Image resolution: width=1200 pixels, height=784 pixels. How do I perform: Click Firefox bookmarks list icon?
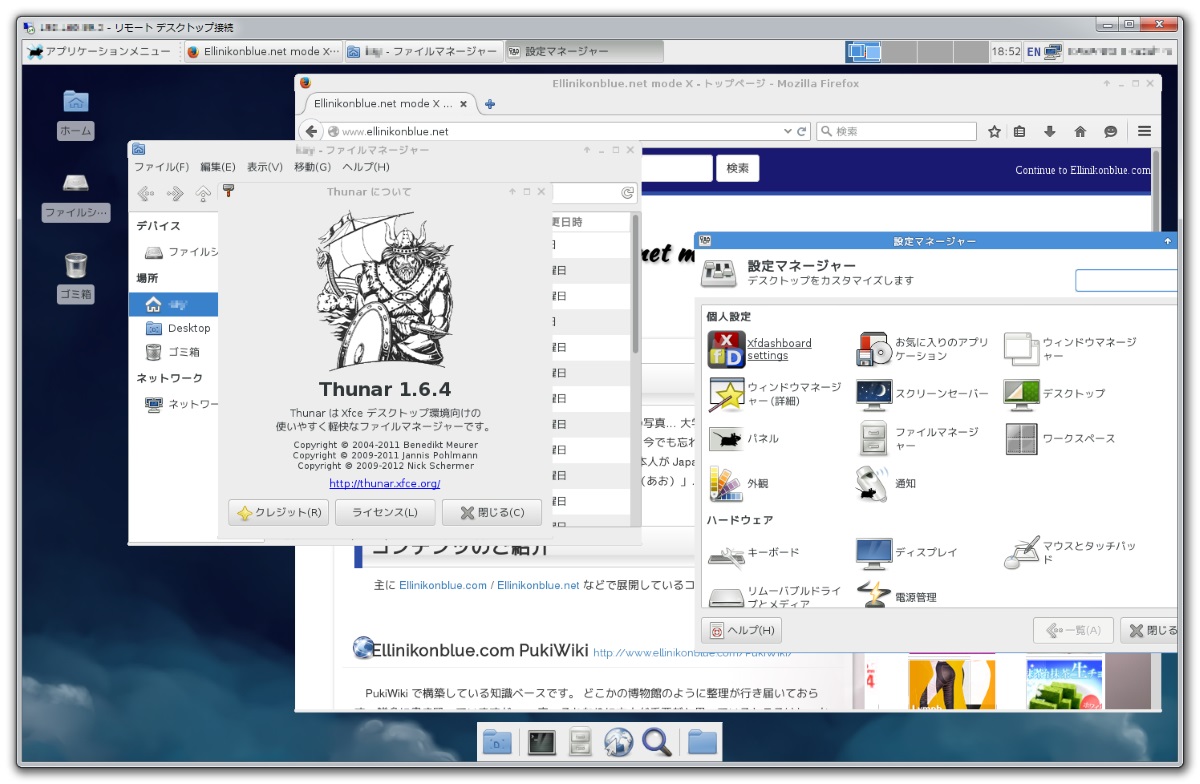pos(1020,131)
